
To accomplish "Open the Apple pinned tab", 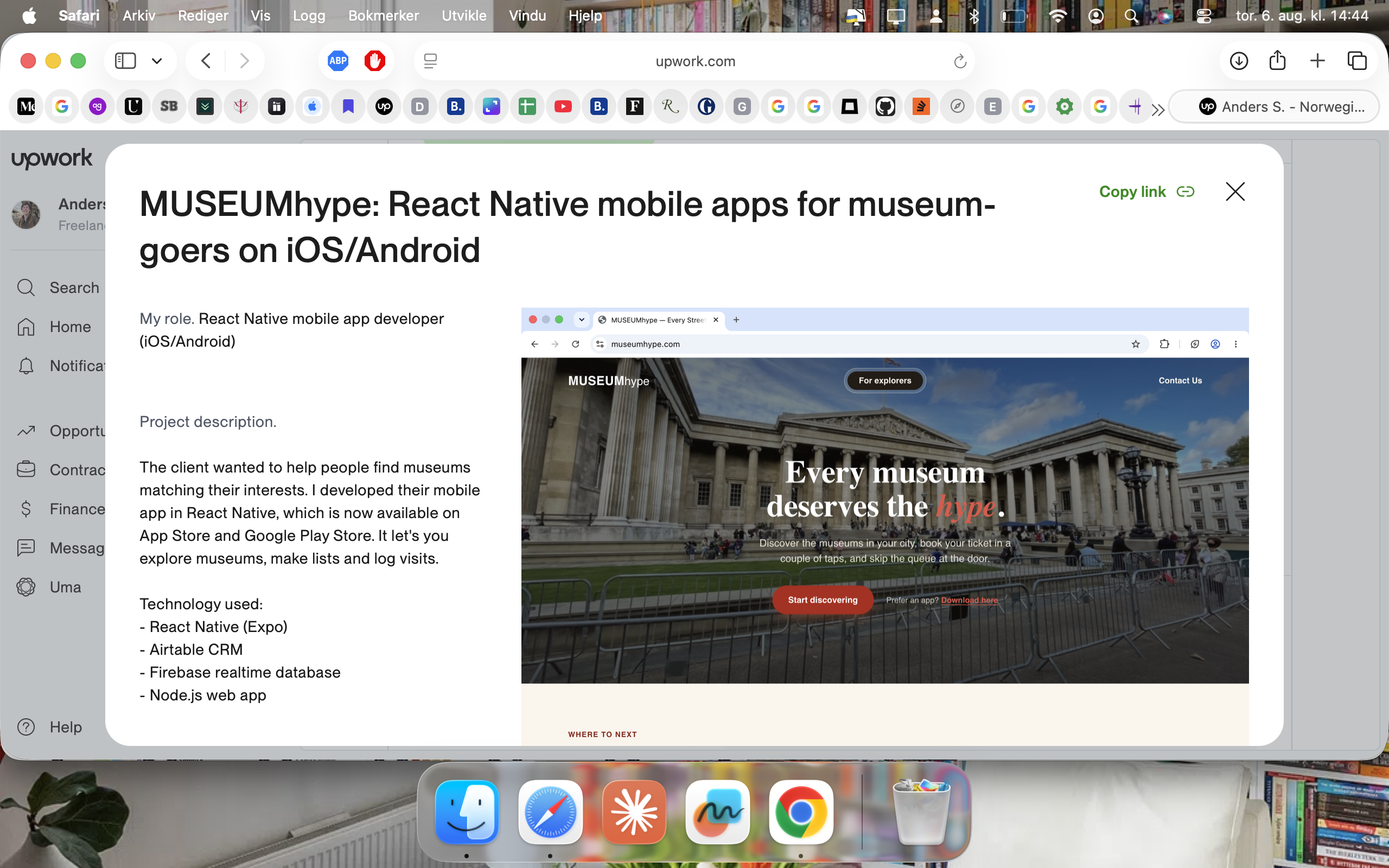I will (312, 106).
